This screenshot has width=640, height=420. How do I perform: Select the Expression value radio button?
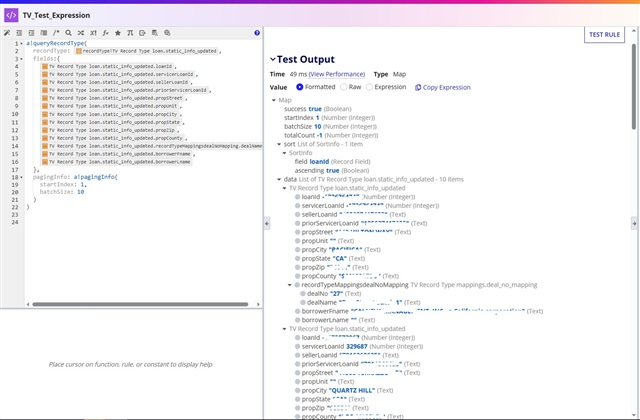pyautogui.click(x=371, y=87)
